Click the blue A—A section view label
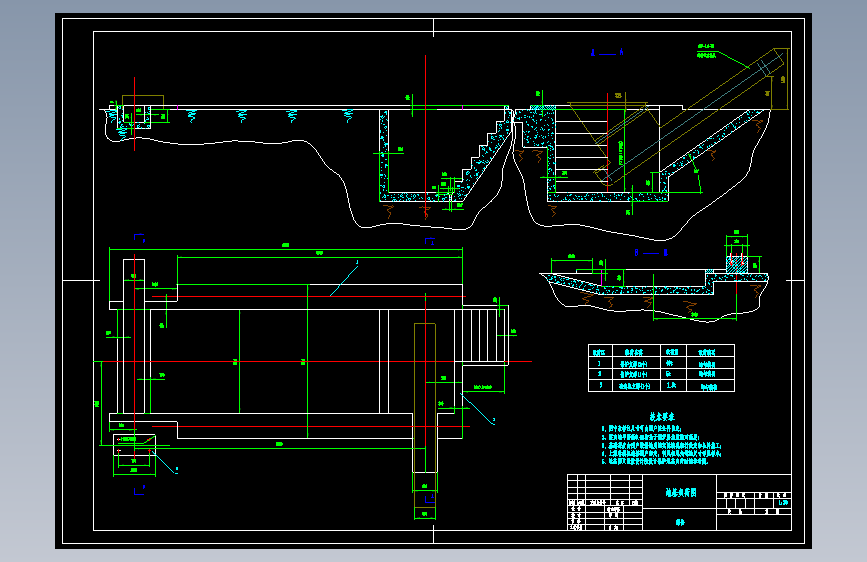This screenshot has height=562, width=867. point(607,53)
